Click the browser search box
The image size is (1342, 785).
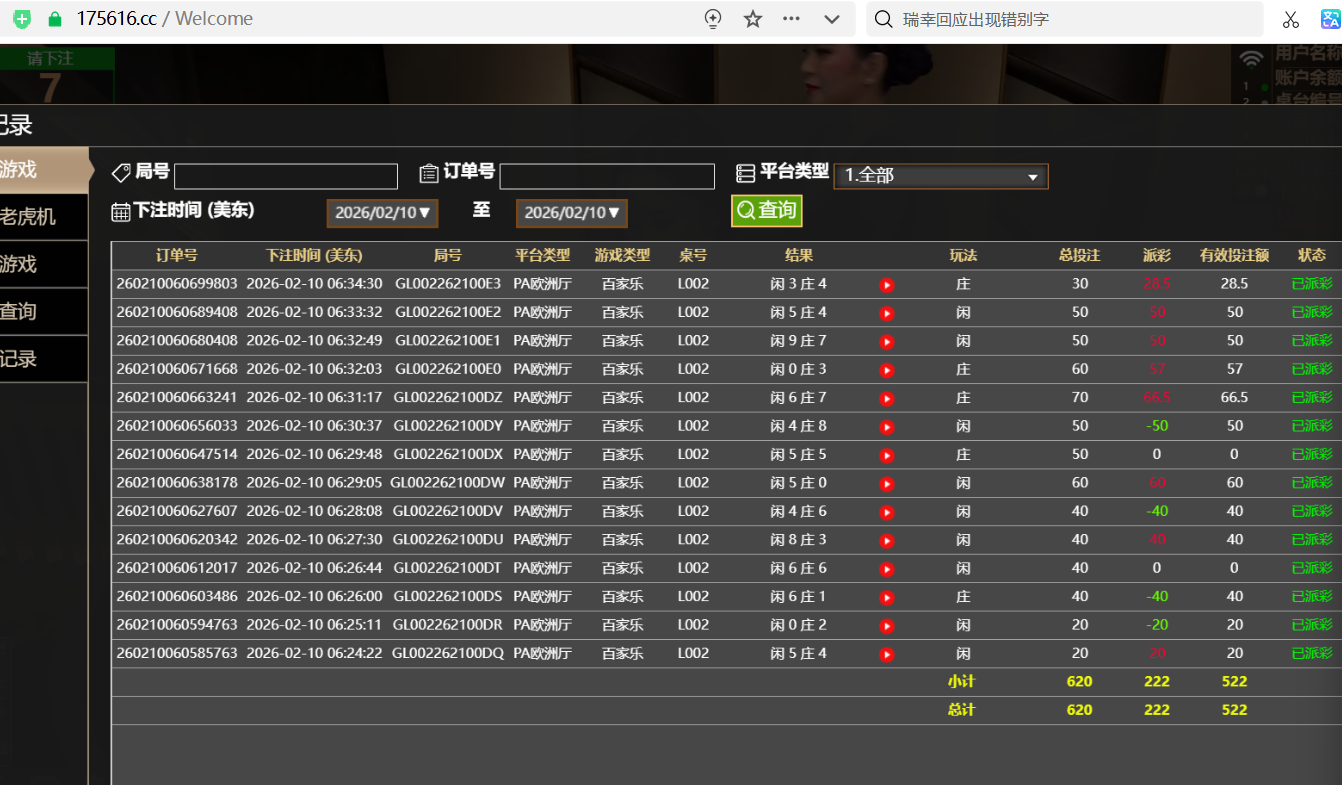click(1070, 19)
